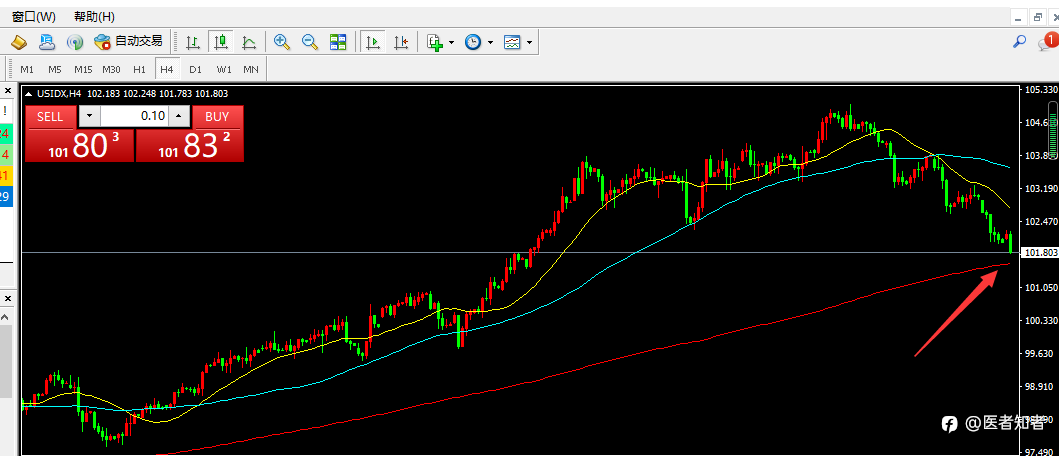Open the 窗口(W) menu
This screenshot has width=1059, height=456.
coord(34,16)
